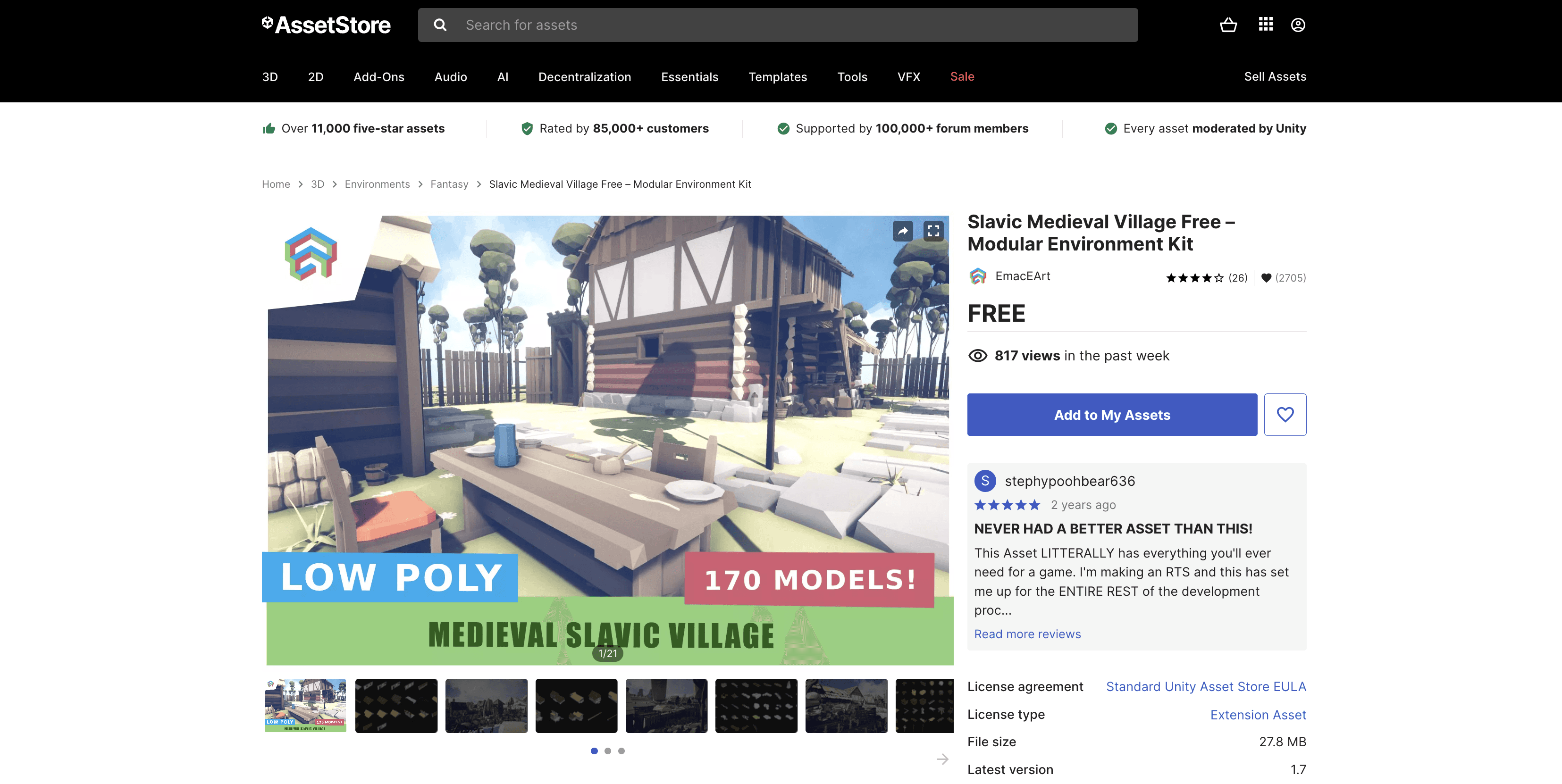
Task: Open the Templates menu
Action: (x=777, y=77)
